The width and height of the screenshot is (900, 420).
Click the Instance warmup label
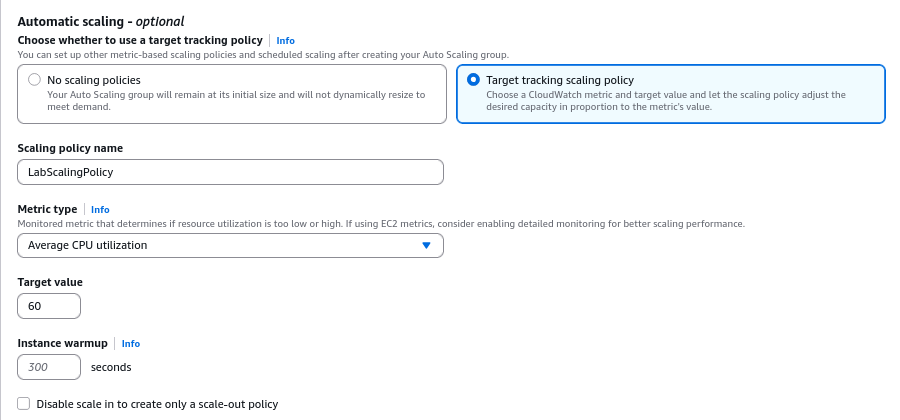pyautogui.click(x=62, y=343)
